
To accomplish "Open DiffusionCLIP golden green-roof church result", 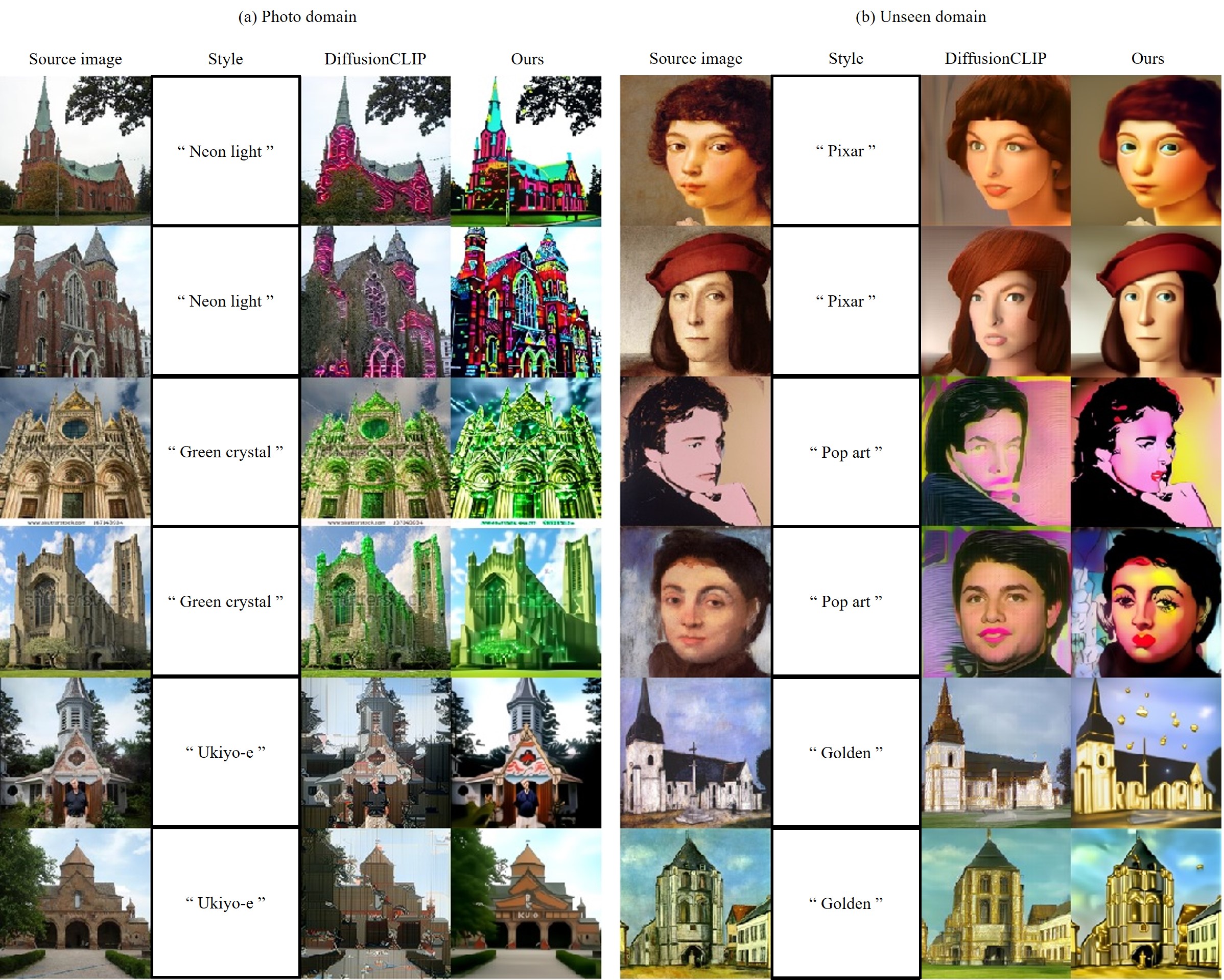I will [996, 903].
